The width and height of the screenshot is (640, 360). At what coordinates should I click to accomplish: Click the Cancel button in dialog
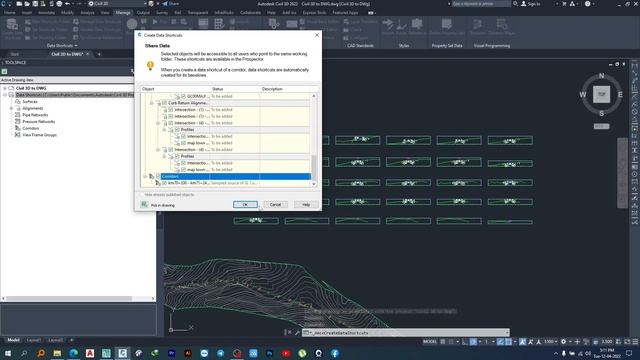coord(276,204)
